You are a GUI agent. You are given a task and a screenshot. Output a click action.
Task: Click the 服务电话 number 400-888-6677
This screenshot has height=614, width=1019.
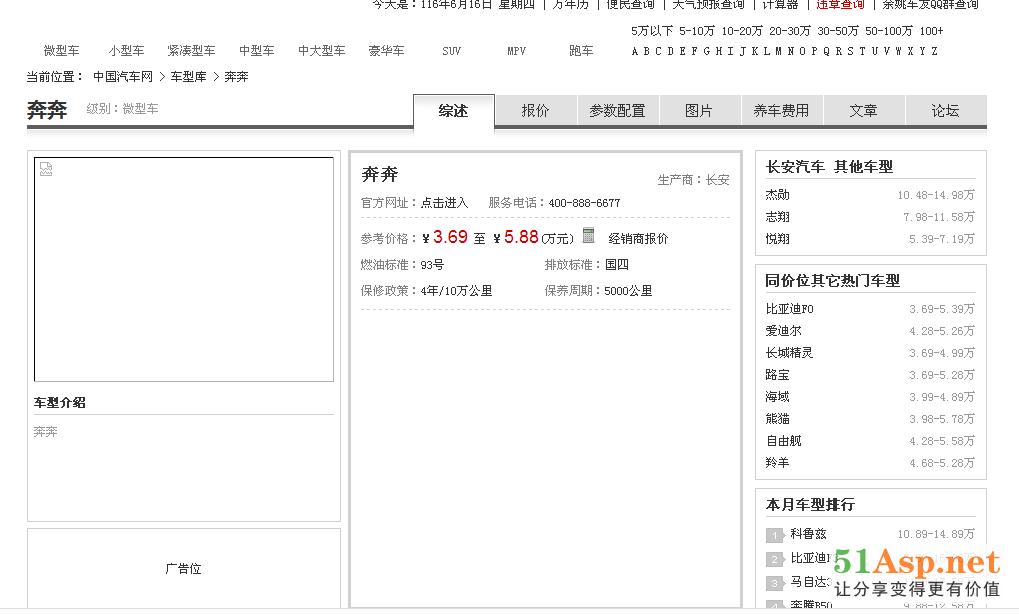pyautogui.click(x=584, y=203)
